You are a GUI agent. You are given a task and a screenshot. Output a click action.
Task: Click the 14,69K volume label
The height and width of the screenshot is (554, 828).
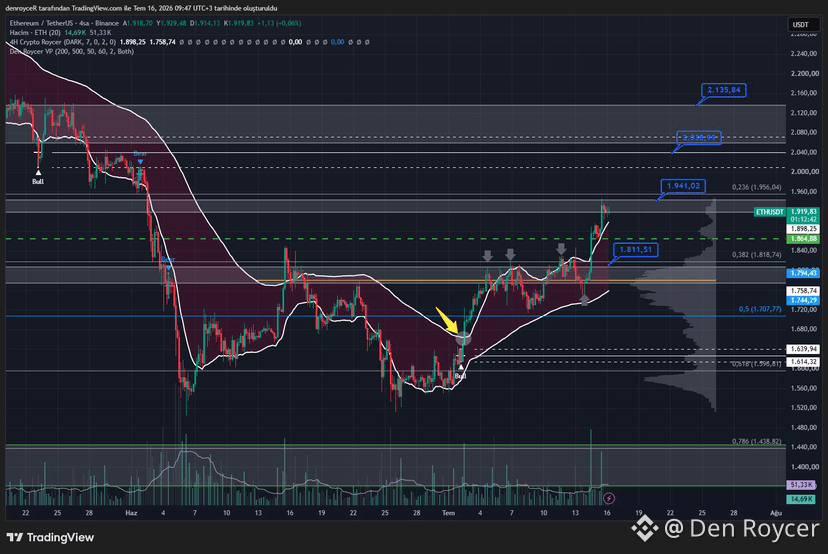click(802, 499)
